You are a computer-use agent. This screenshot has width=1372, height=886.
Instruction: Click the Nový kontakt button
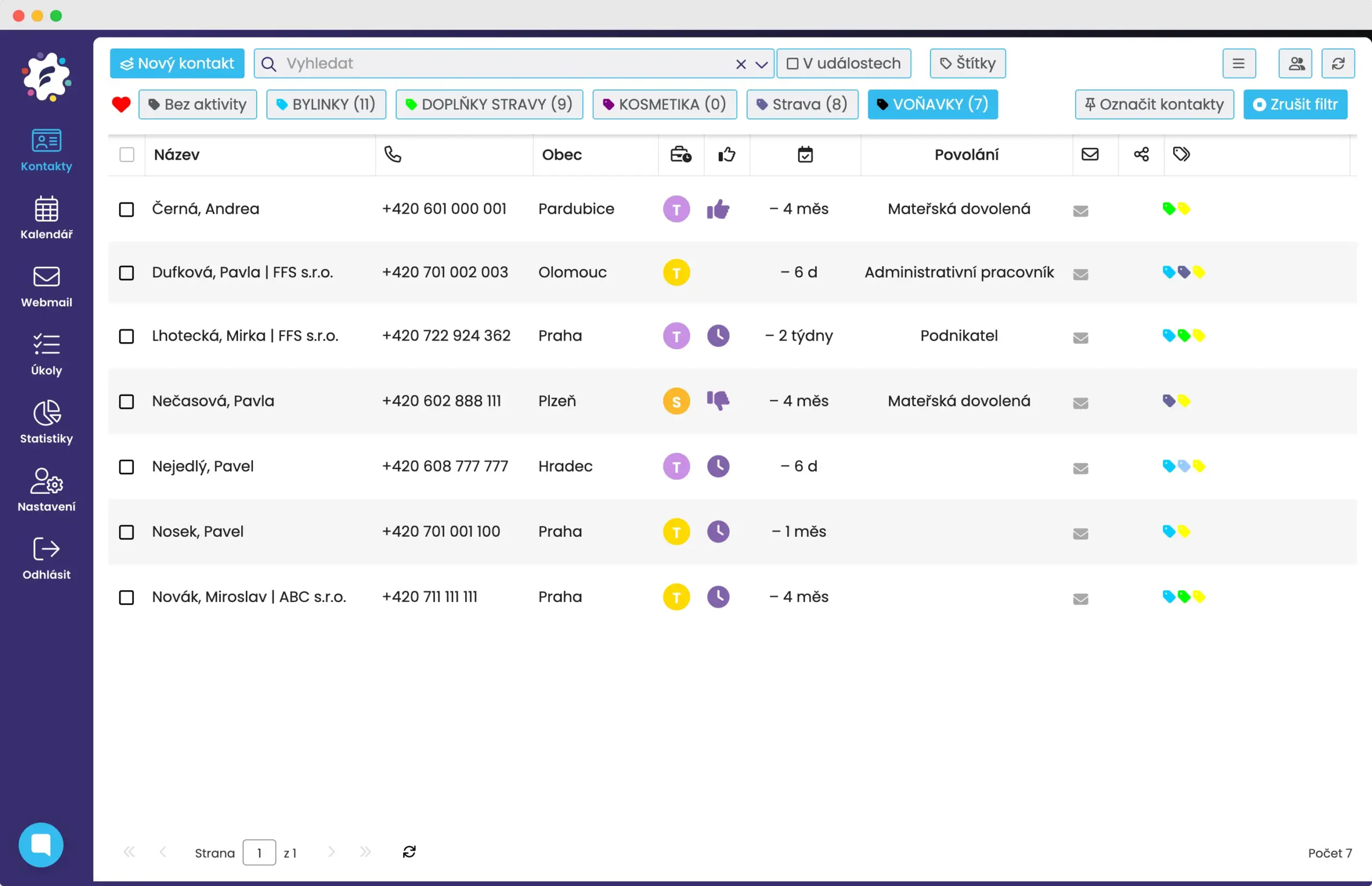pyautogui.click(x=177, y=63)
